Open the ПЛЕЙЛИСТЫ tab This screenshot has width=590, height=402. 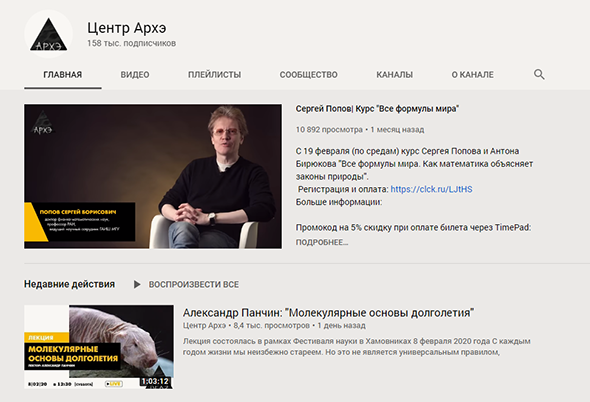(214, 75)
